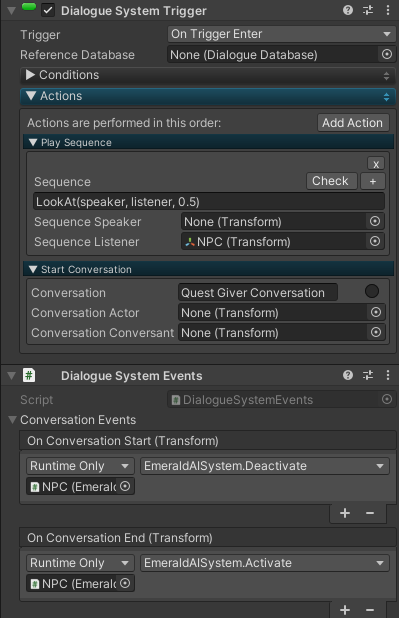This screenshot has height=618, width=399.
Task: Enable or disable Dialogue System Trigger checkbox
Action: 48,10
